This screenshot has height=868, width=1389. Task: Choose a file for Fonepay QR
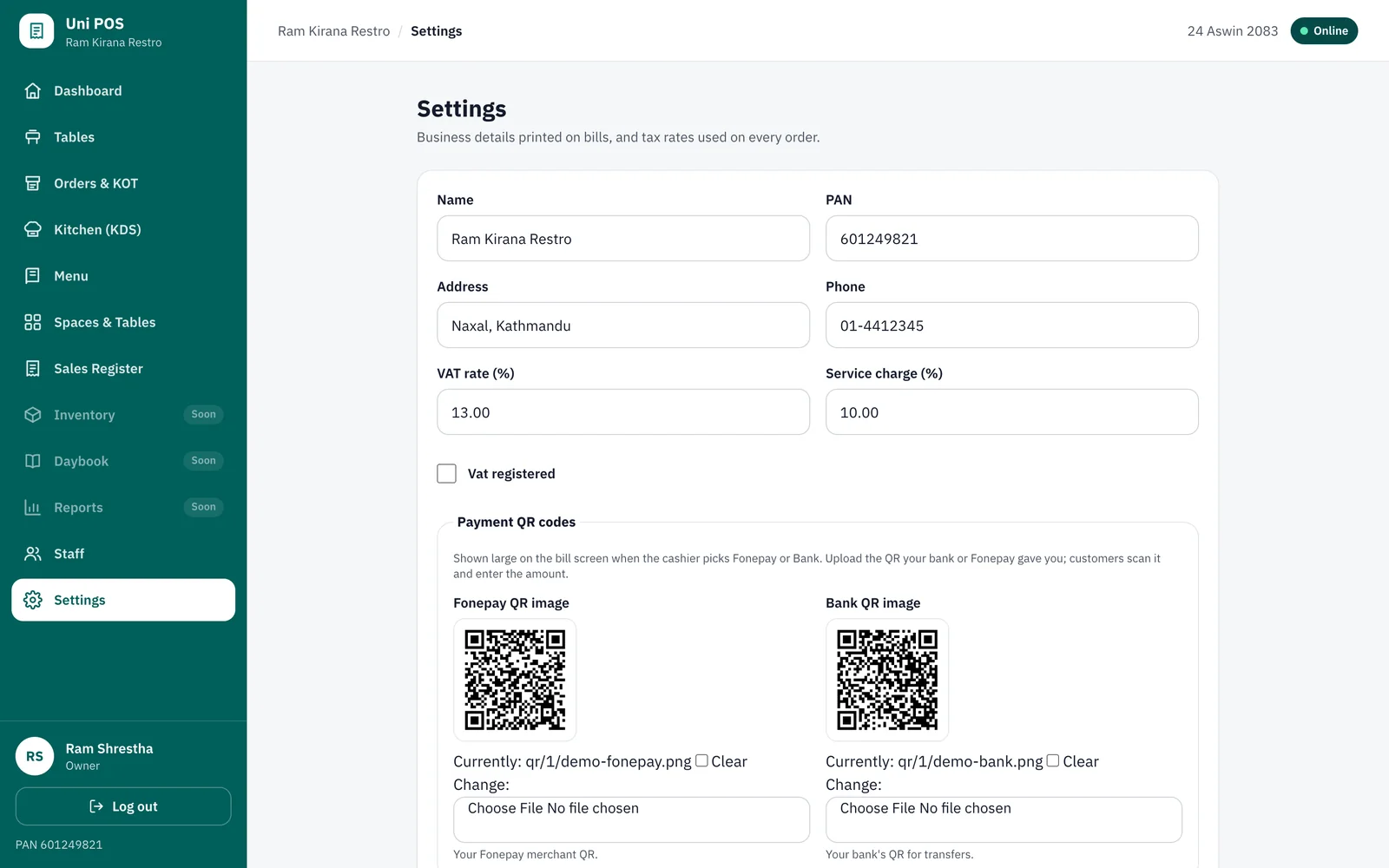[x=631, y=819]
